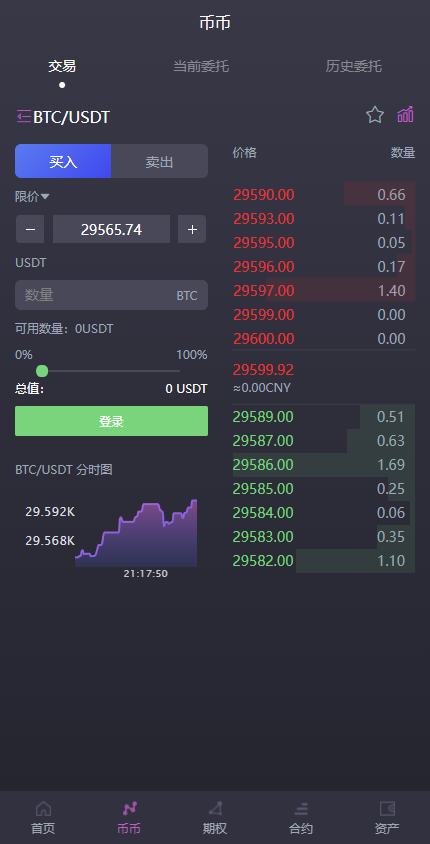Open the 资产 wallet icon
Viewport: 430px width, 844px height.
point(387,808)
